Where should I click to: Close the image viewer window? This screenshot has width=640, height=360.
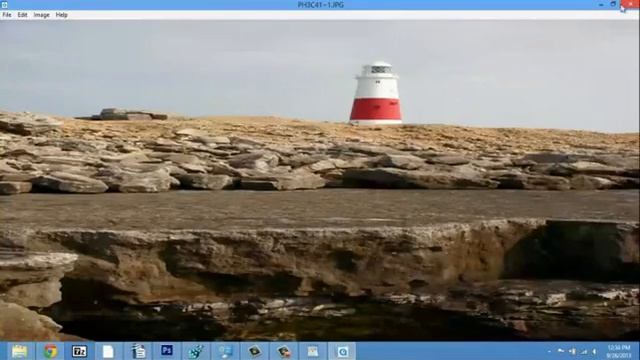[629, 4]
